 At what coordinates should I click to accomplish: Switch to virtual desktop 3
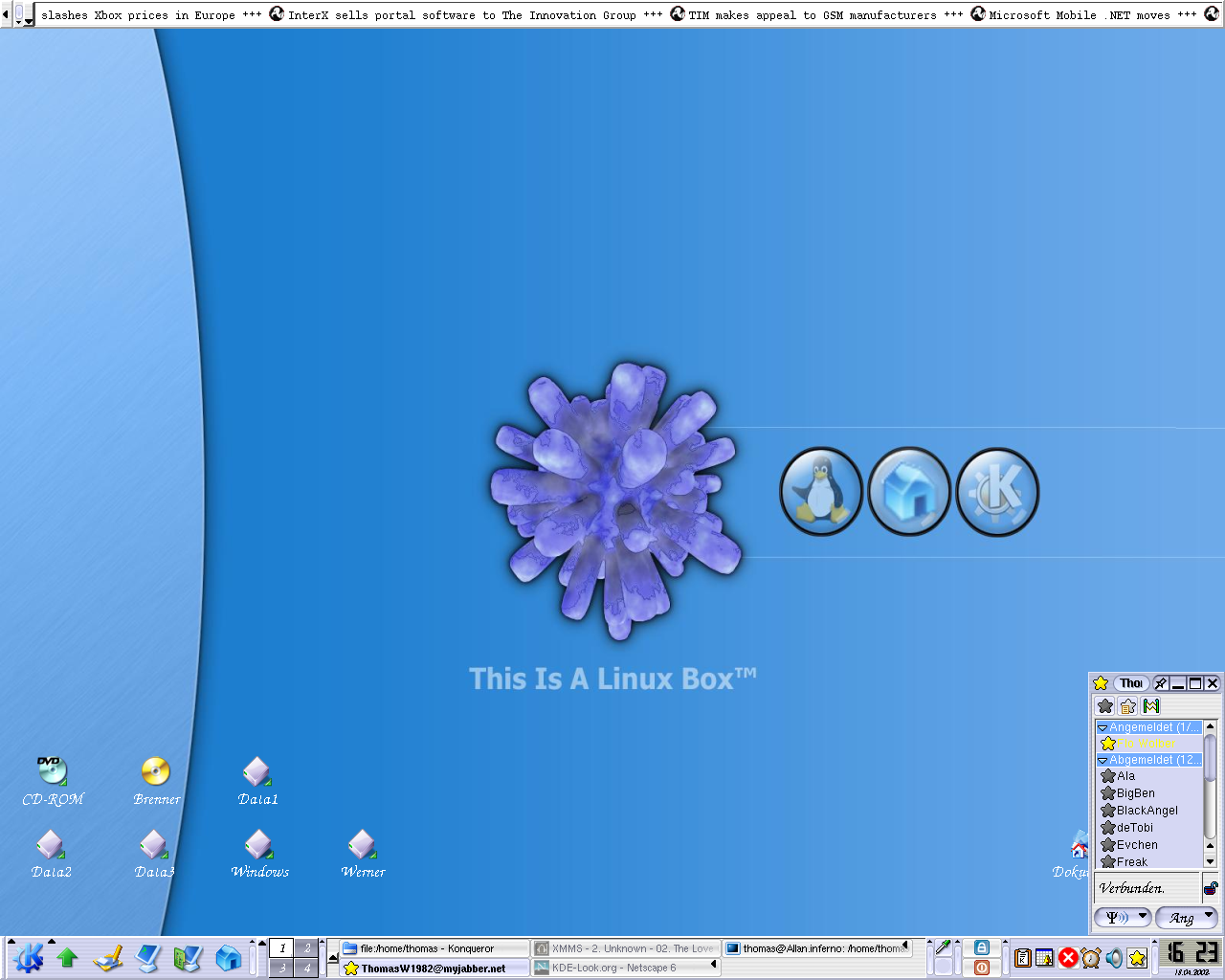pyautogui.click(x=282, y=968)
